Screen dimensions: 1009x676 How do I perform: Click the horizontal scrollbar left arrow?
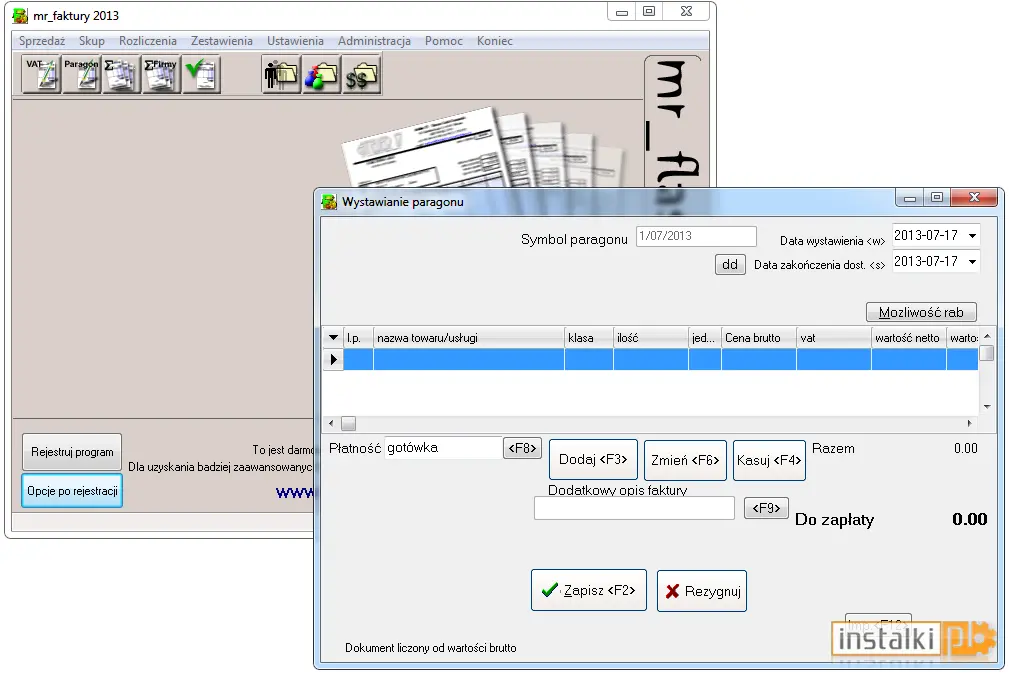pos(331,423)
